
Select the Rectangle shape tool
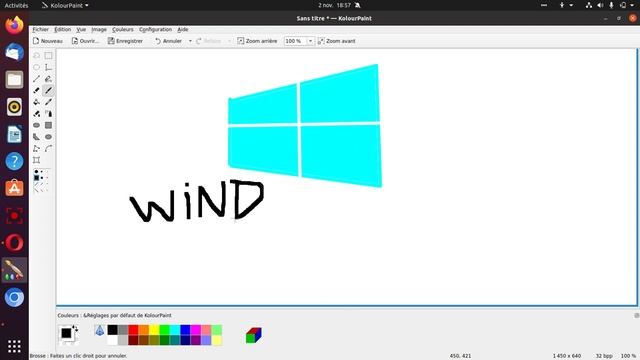[48, 125]
